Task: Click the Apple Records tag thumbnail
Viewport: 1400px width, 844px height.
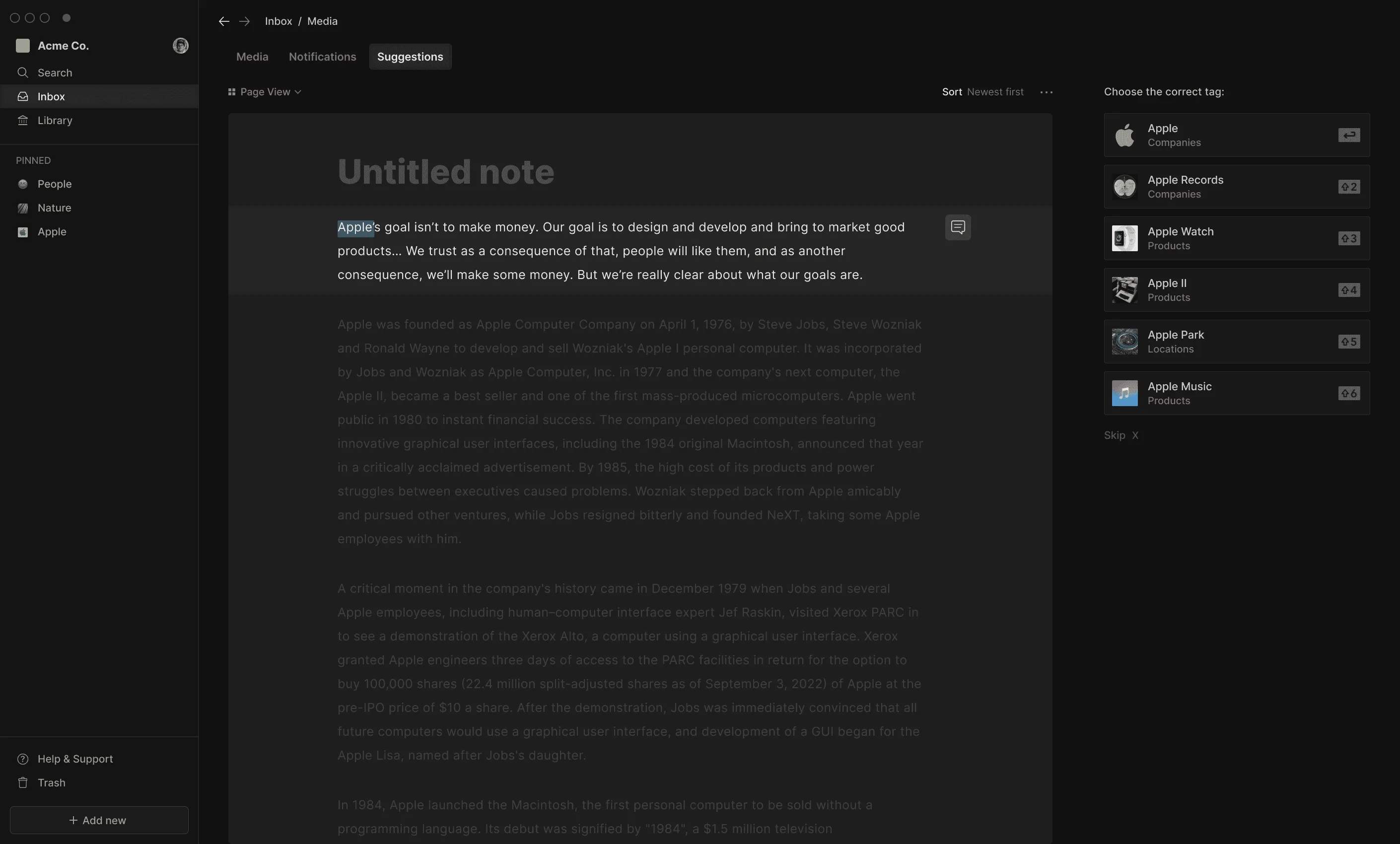Action: 1124,187
